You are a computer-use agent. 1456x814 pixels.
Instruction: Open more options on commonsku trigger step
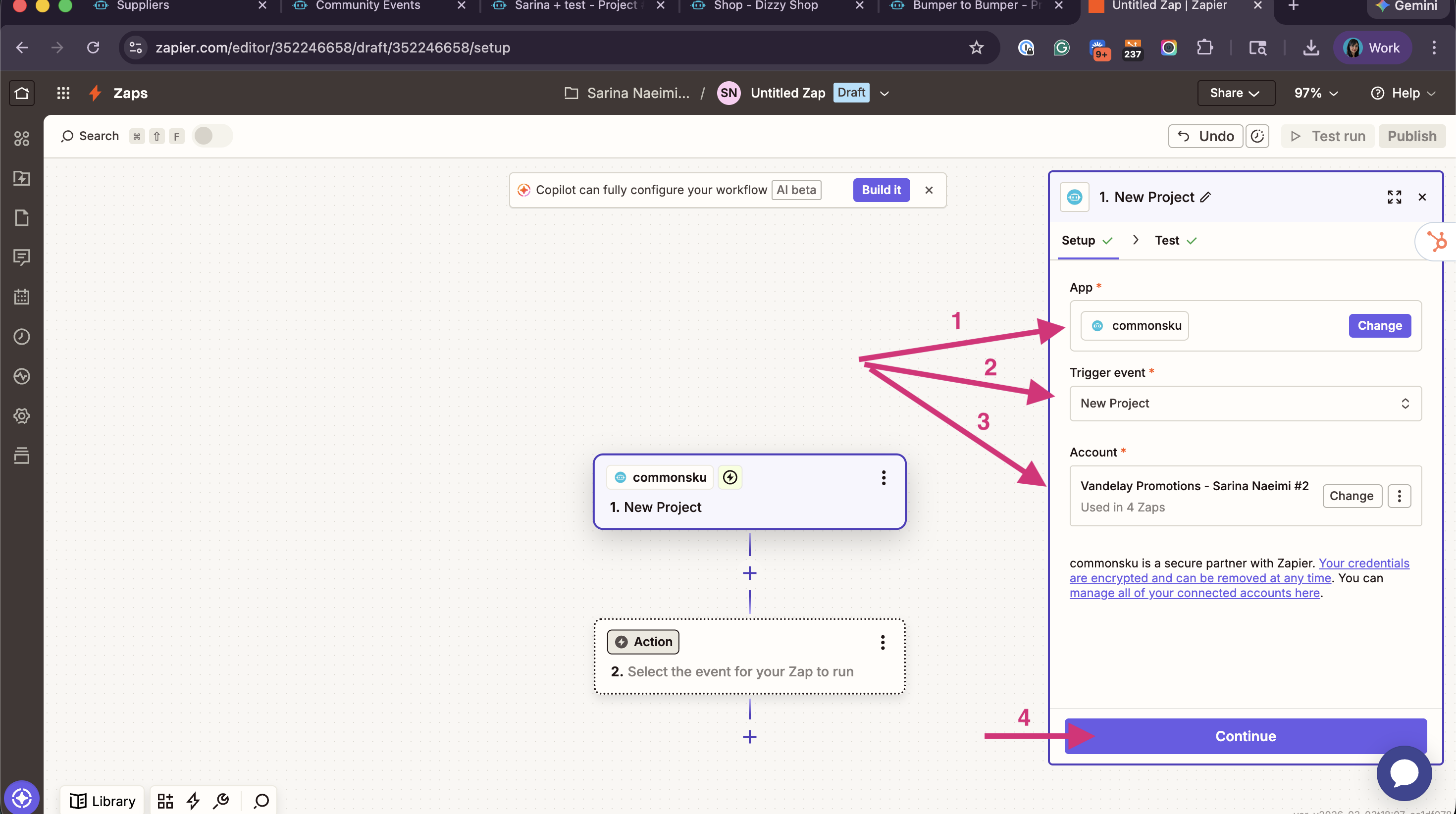pyautogui.click(x=884, y=478)
